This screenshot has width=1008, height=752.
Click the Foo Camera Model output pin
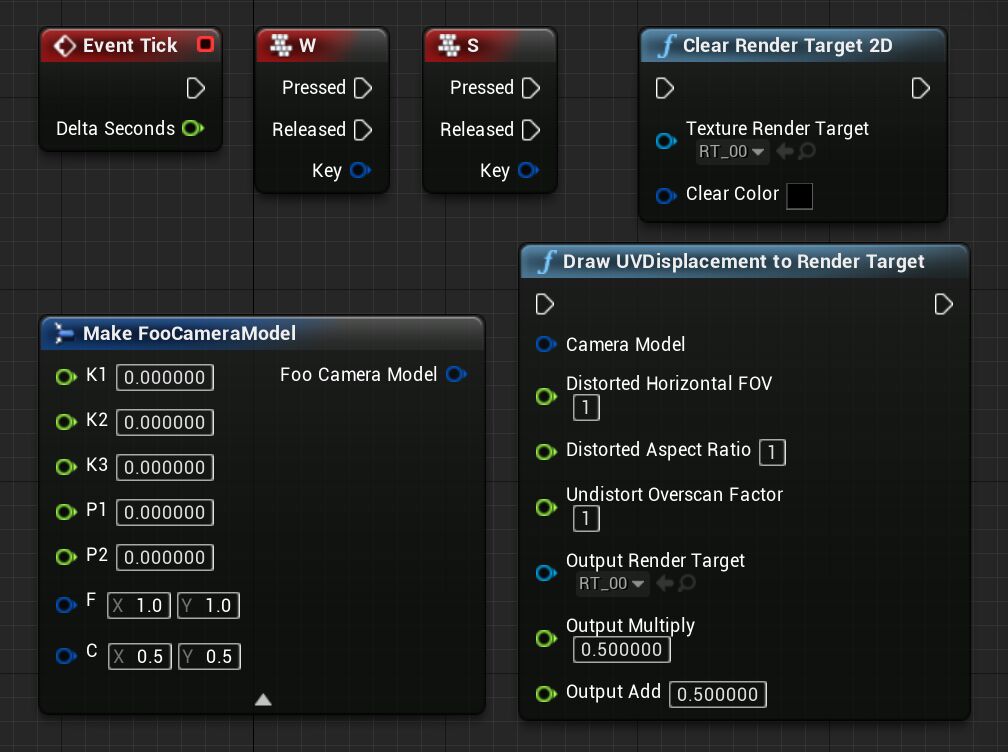tap(456, 374)
